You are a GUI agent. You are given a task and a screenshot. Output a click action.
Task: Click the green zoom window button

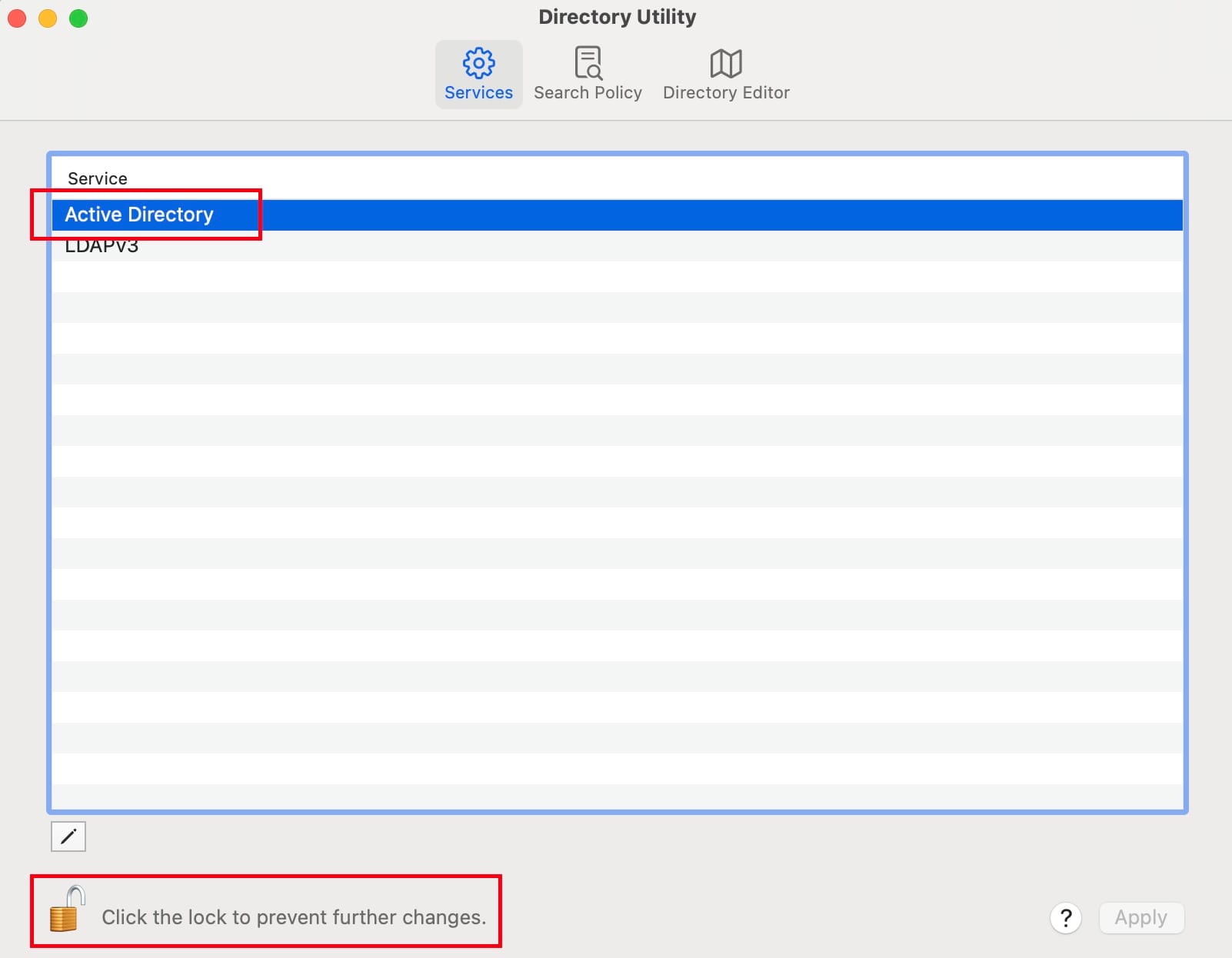click(x=78, y=18)
